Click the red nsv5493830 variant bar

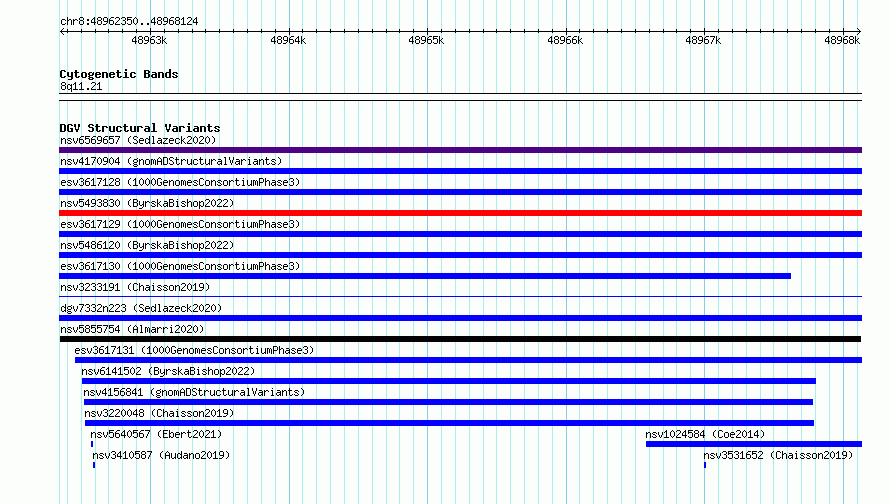(x=460, y=213)
